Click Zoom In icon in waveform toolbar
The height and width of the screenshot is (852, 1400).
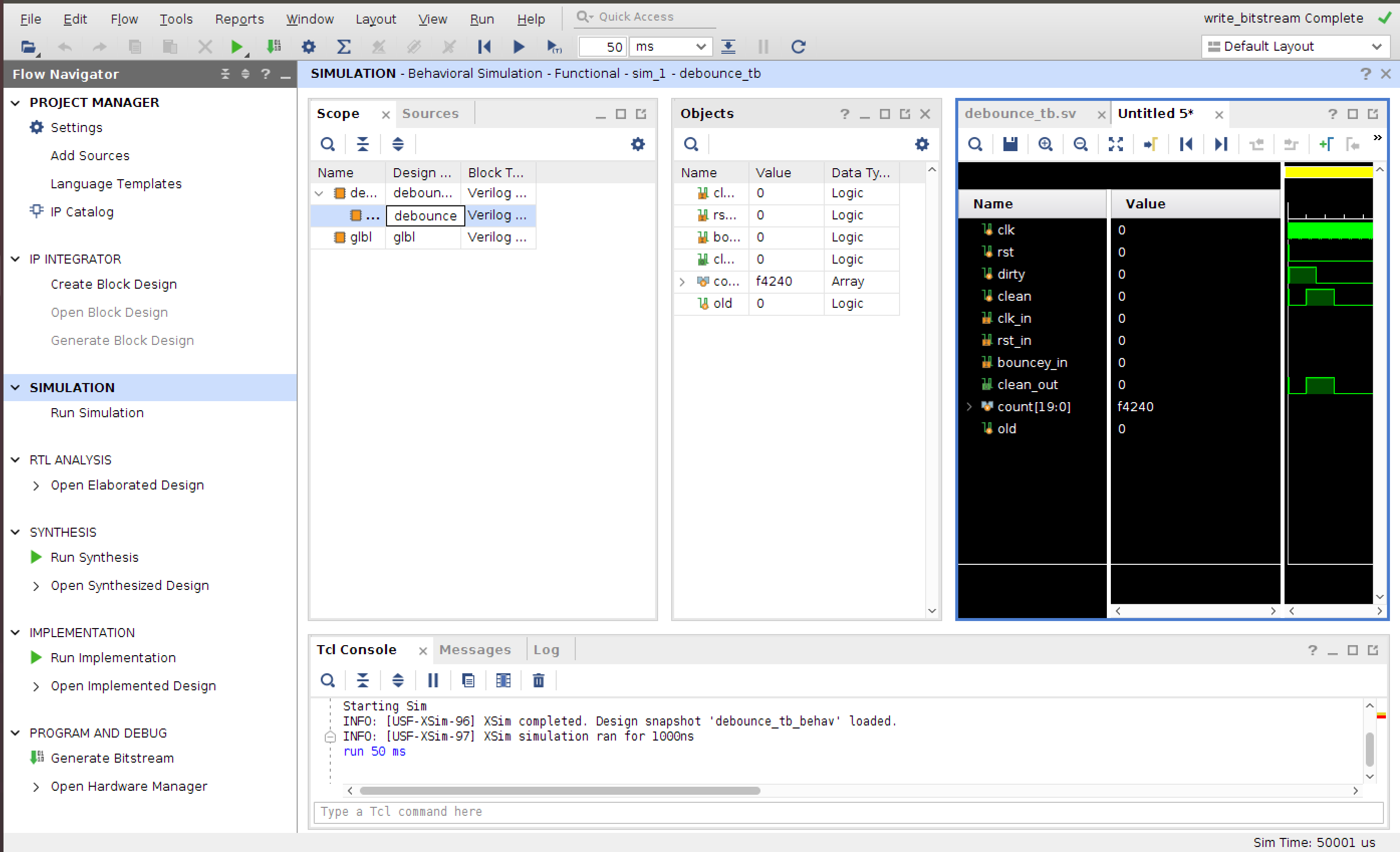tap(1046, 145)
